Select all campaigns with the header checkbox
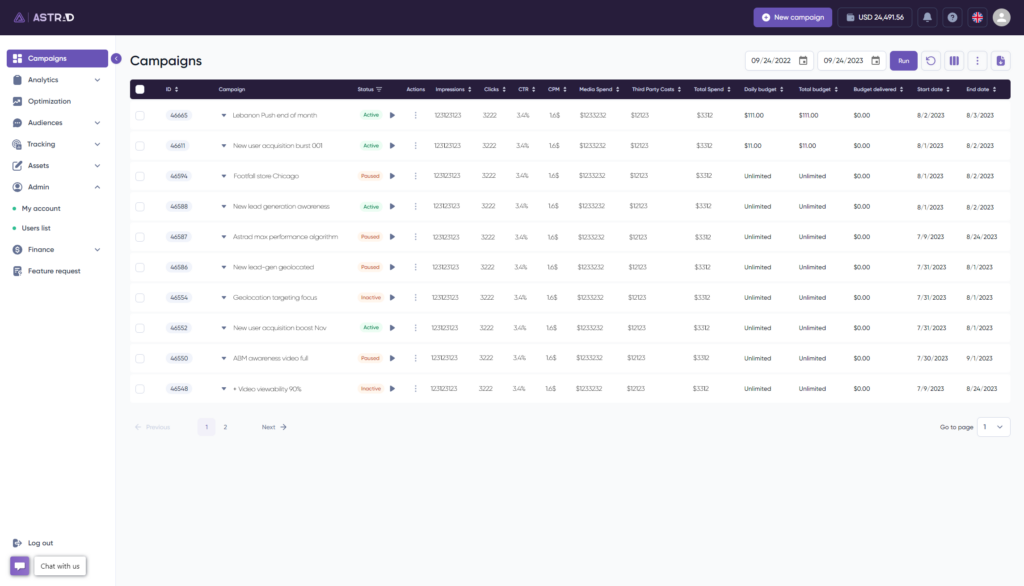Screen dimensions: 1024x586 (140, 89)
